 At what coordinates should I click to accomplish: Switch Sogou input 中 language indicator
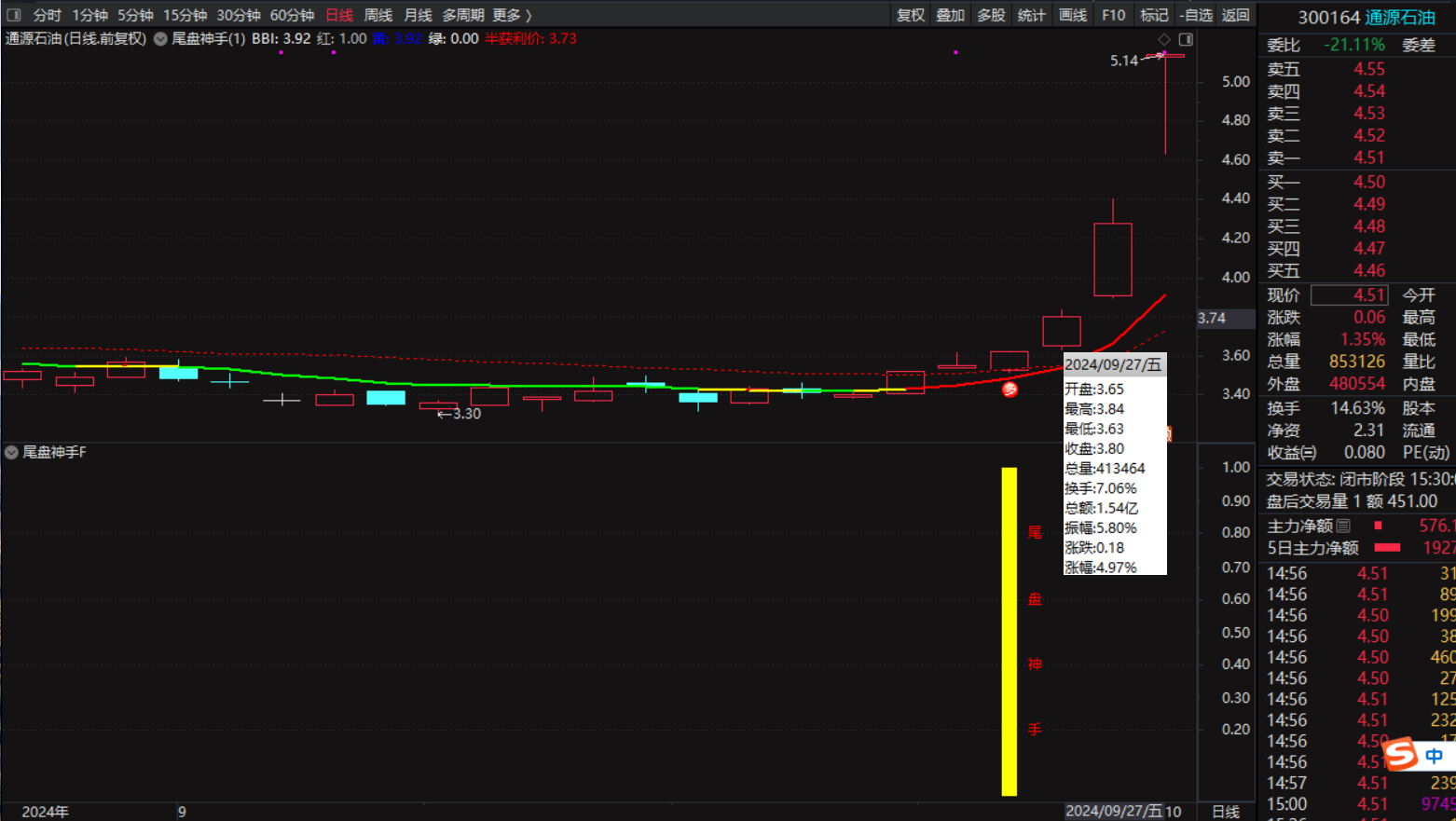1435,756
